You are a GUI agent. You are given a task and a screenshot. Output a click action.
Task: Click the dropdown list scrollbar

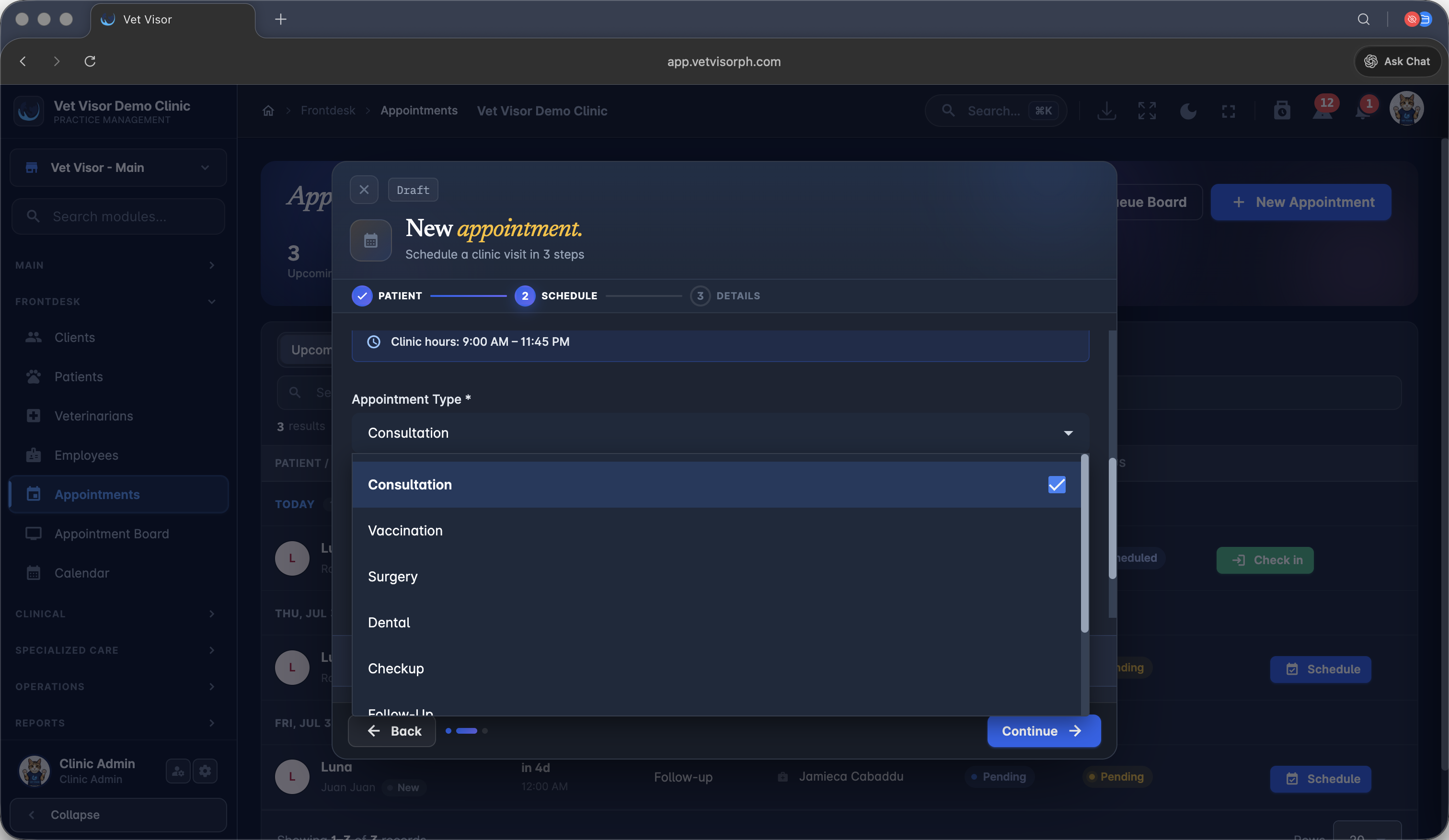coord(1084,544)
